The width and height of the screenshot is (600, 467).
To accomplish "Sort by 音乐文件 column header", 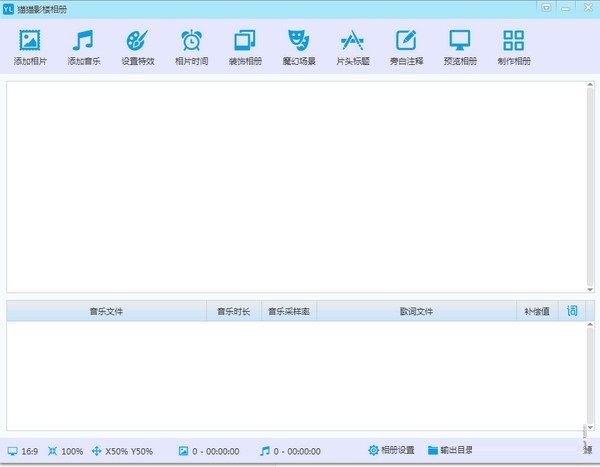I will pyautogui.click(x=106, y=311).
